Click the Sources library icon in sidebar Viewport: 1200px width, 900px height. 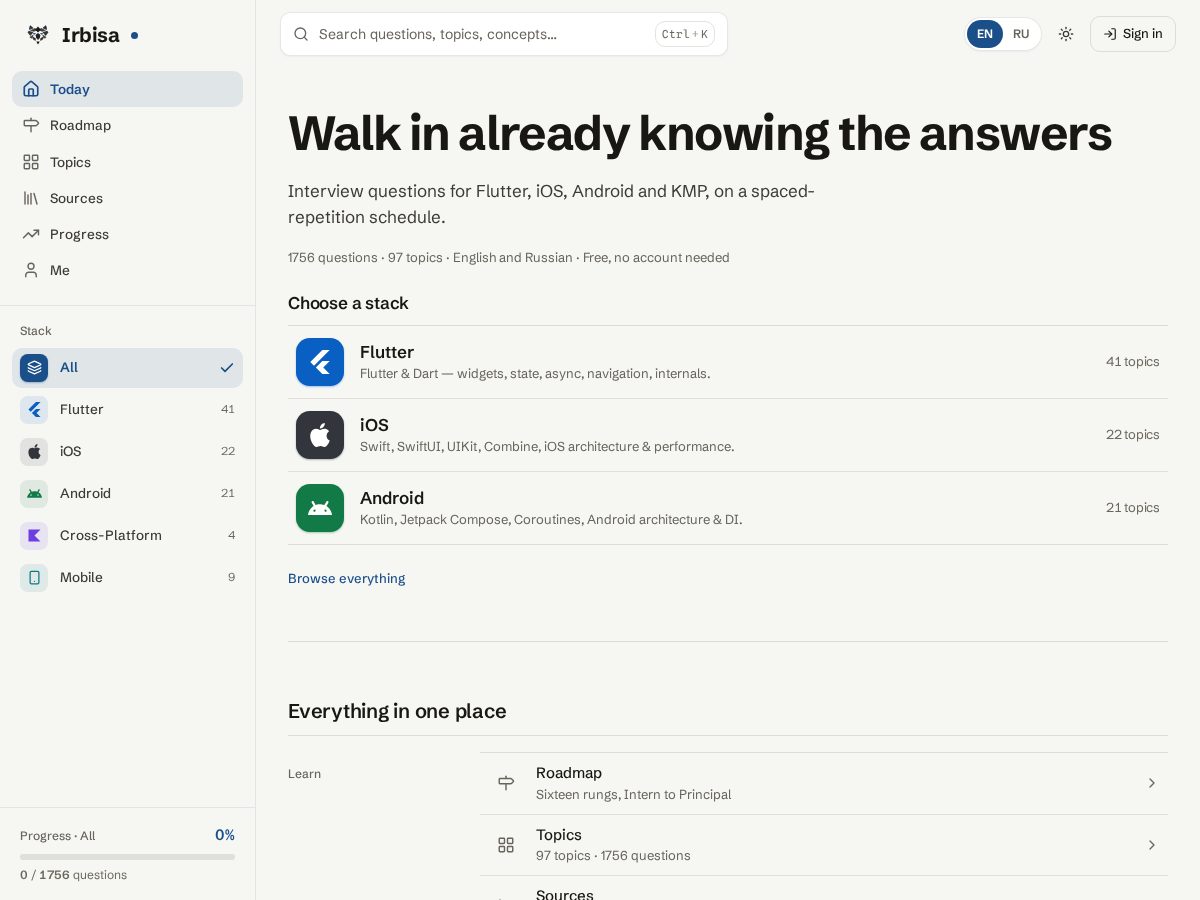(31, 198)
